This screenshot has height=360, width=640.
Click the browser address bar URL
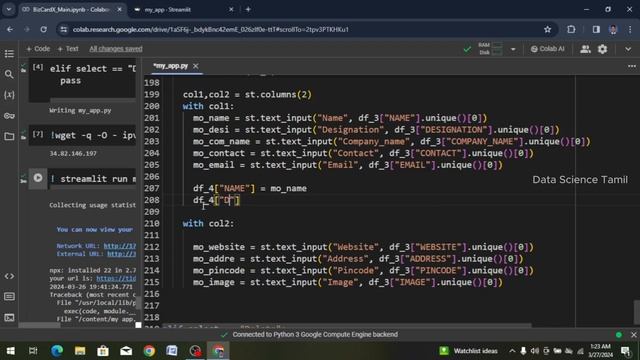211,29
